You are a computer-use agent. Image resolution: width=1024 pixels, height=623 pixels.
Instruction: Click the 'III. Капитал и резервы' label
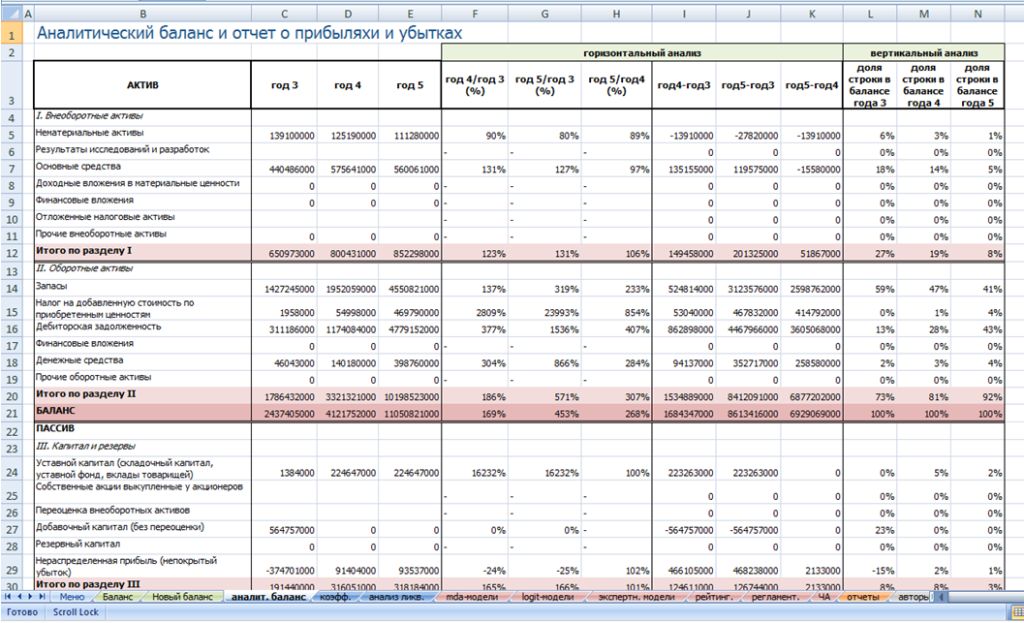tap(86, 446)
